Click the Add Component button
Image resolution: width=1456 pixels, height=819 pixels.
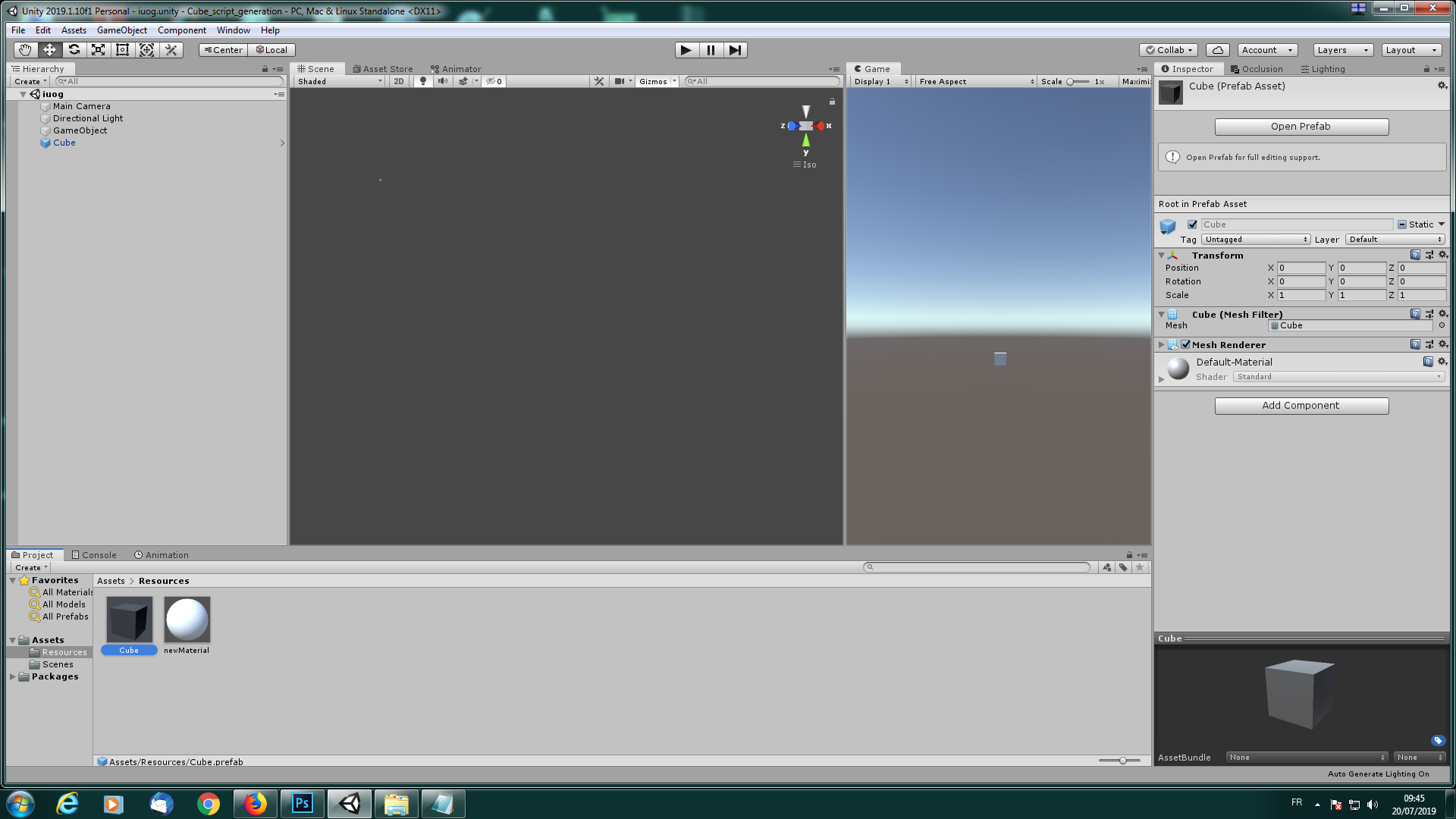point(1301,406)
